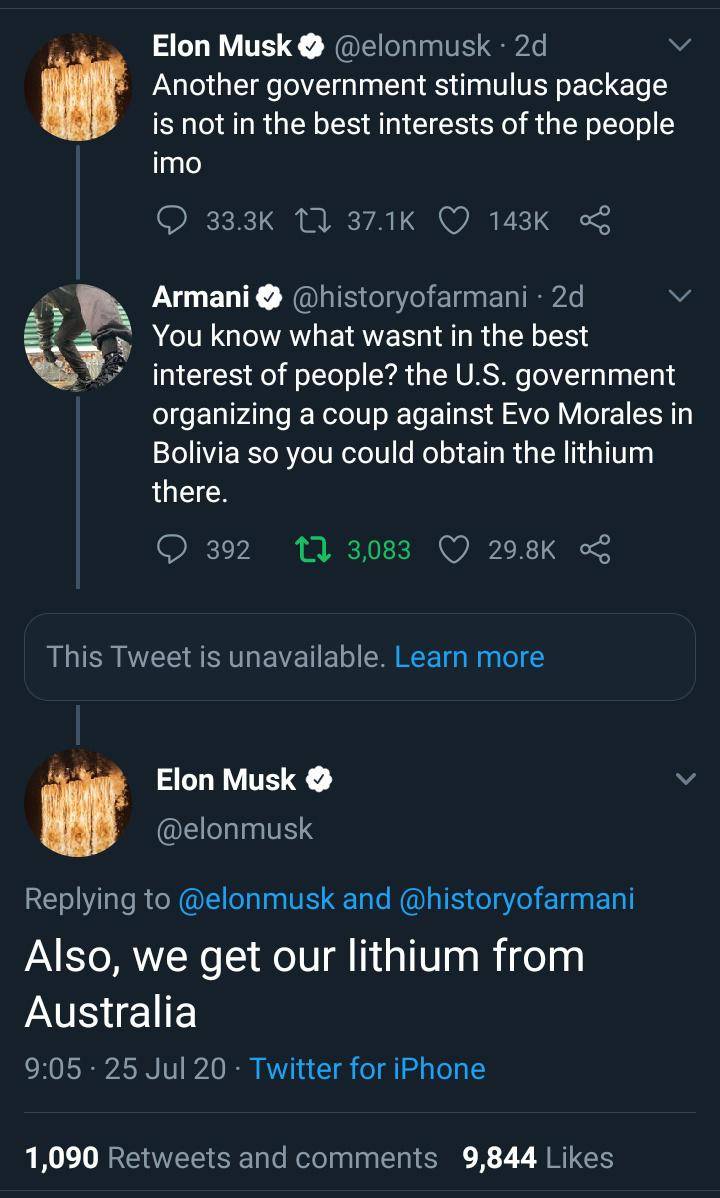Share Elon's stimulus package tweet

coord(594,220)
